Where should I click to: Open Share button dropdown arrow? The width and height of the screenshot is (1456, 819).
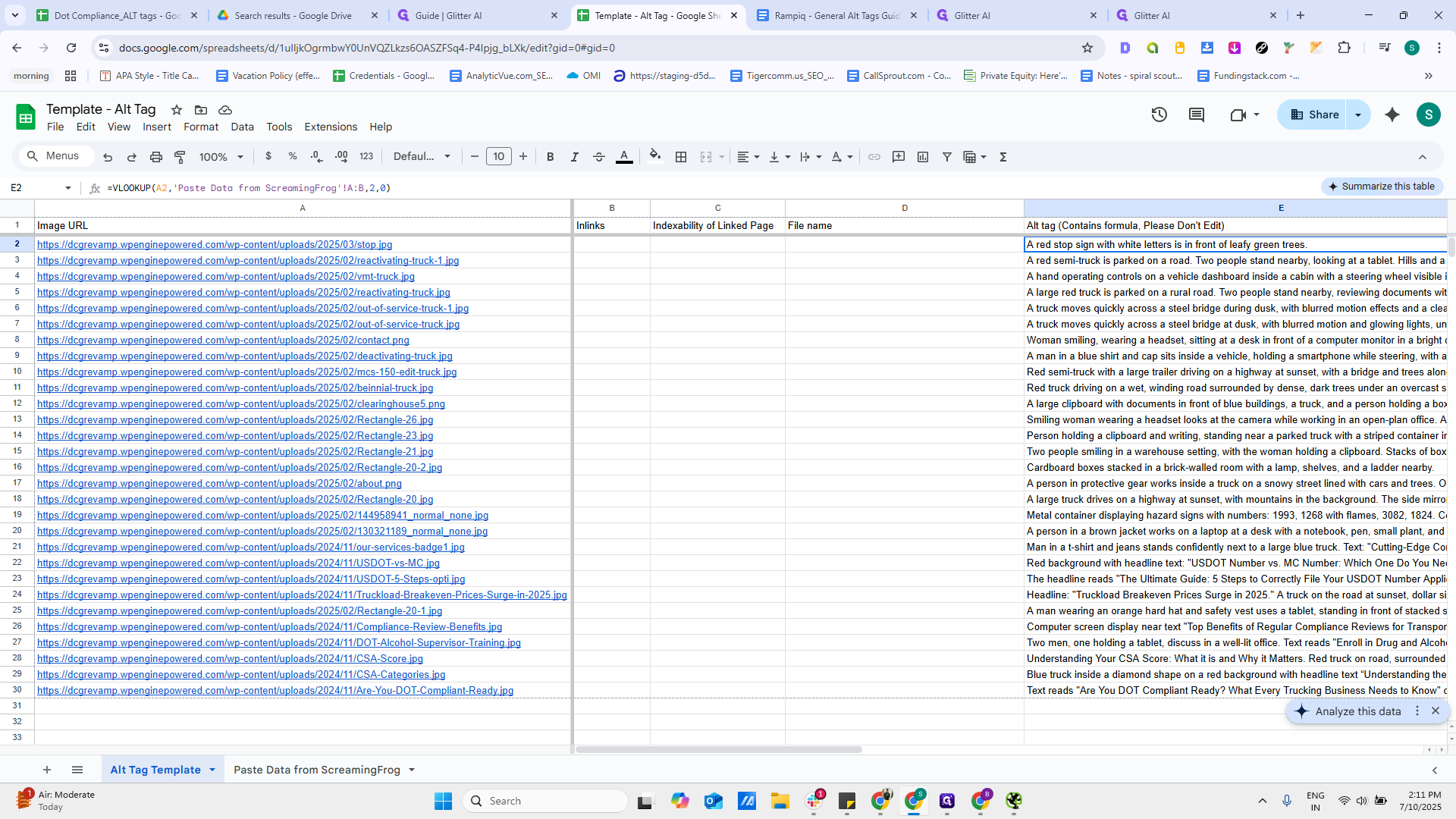[x=1358, y=115]
